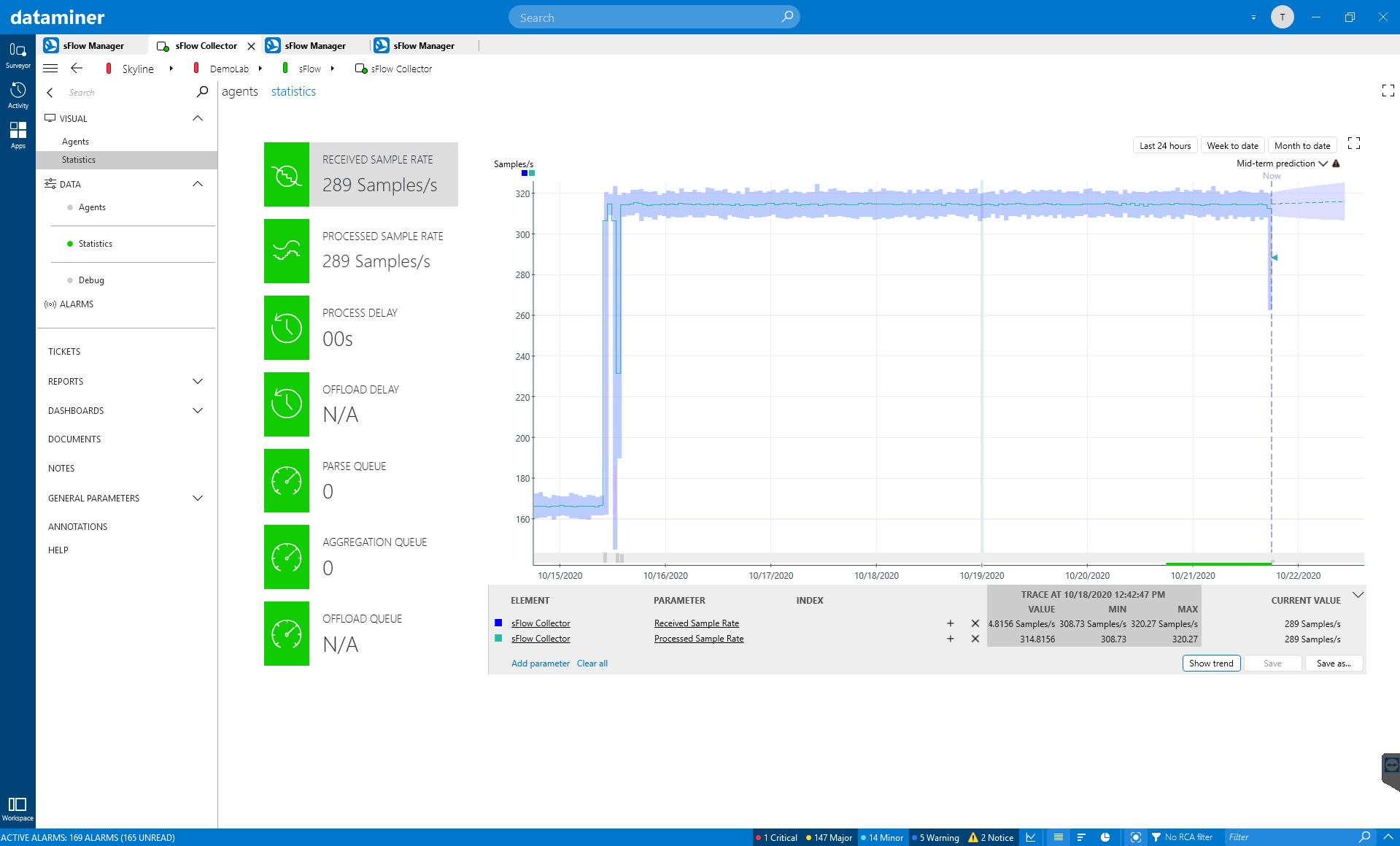
Task: Click the Offload Delay clock icon
Action: click(287, 404)
